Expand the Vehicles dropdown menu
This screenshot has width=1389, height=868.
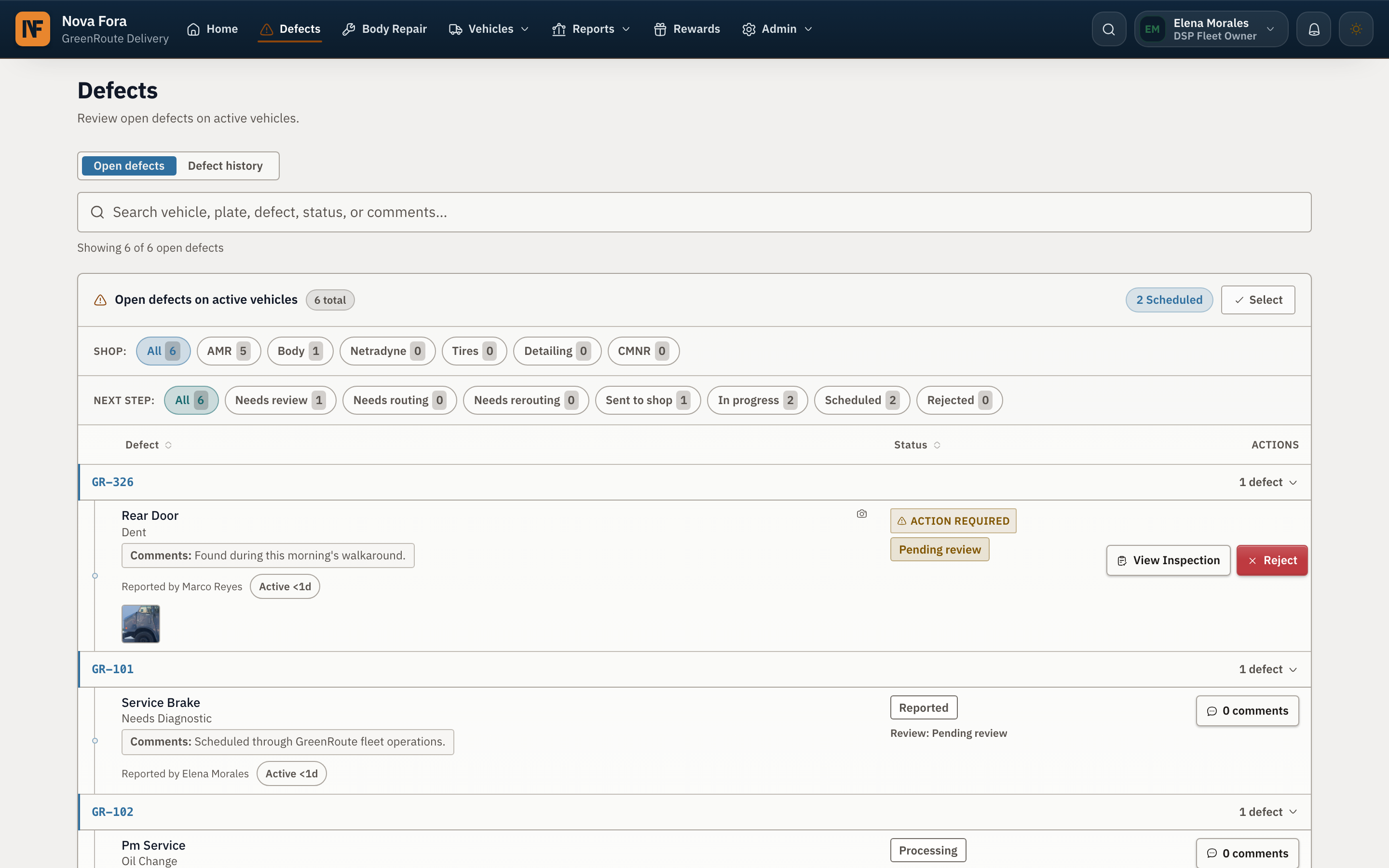[x=489, y=29]
